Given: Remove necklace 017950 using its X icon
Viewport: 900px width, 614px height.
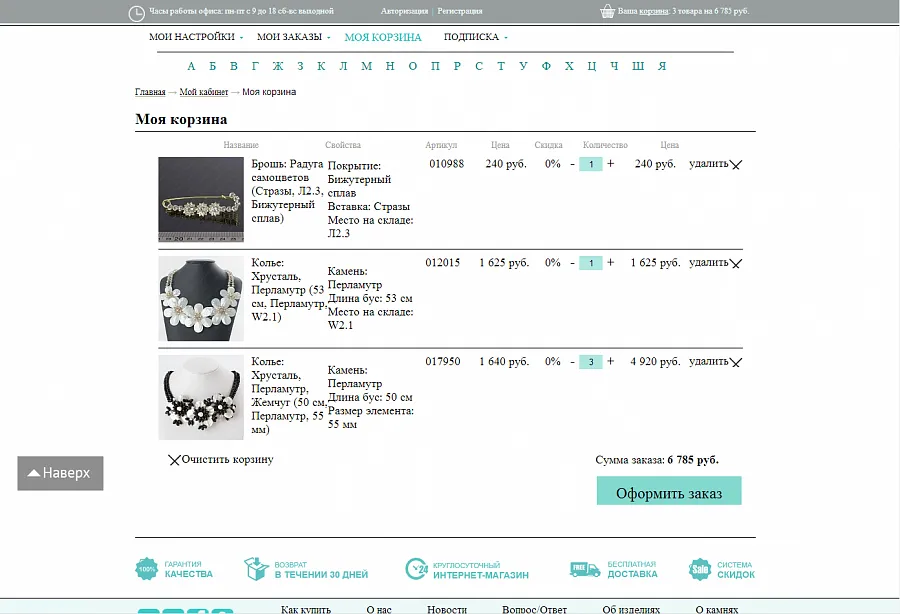Looking at the screenshot, I should (x=736, y=362).
